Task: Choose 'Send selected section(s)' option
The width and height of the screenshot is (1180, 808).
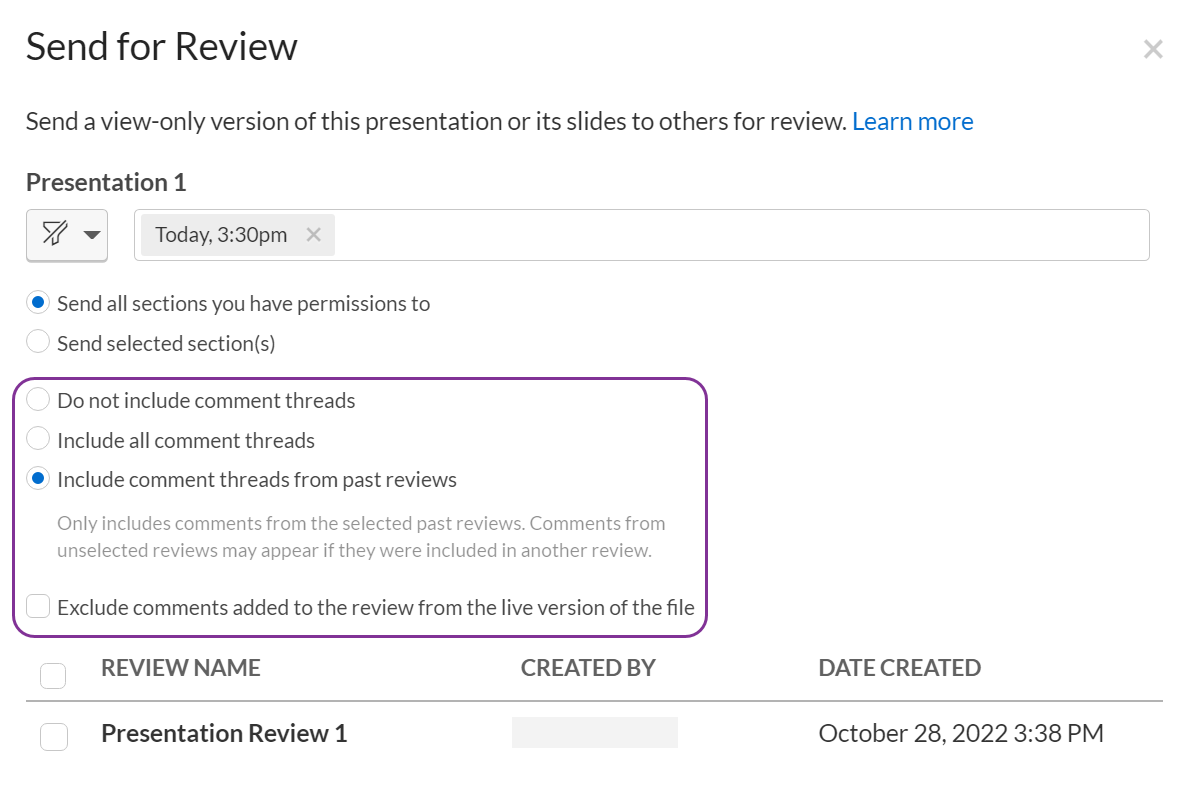Action: coord(37,341)
